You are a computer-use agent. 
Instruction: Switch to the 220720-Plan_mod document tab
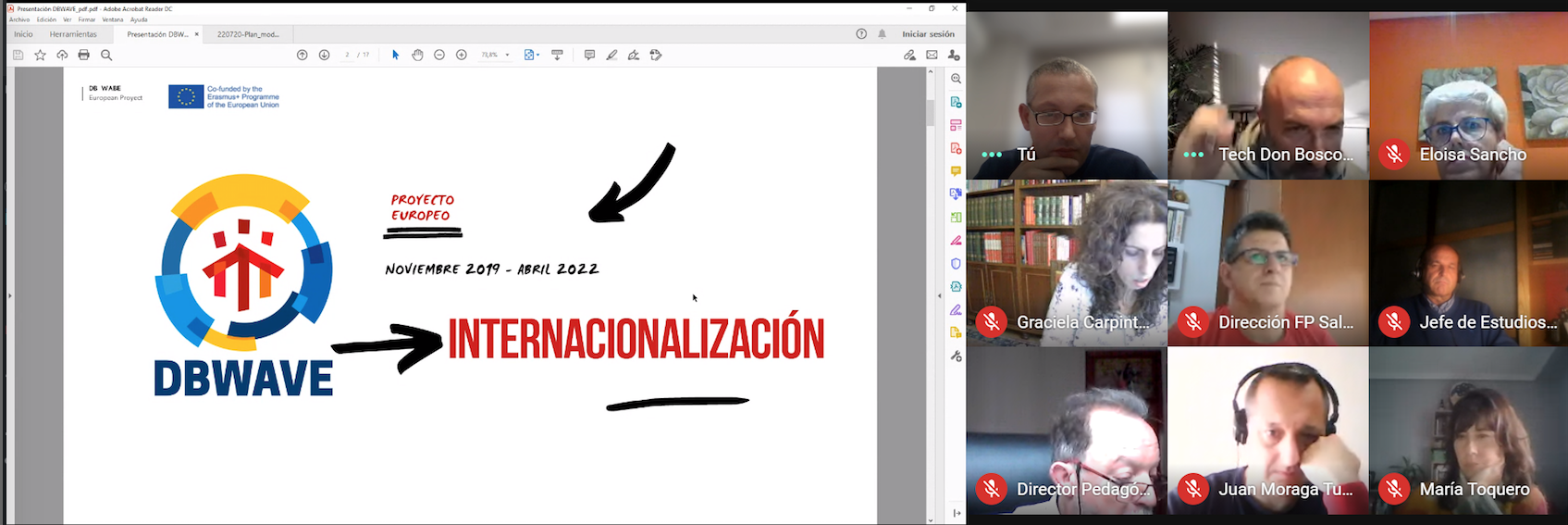pos(248,34)
